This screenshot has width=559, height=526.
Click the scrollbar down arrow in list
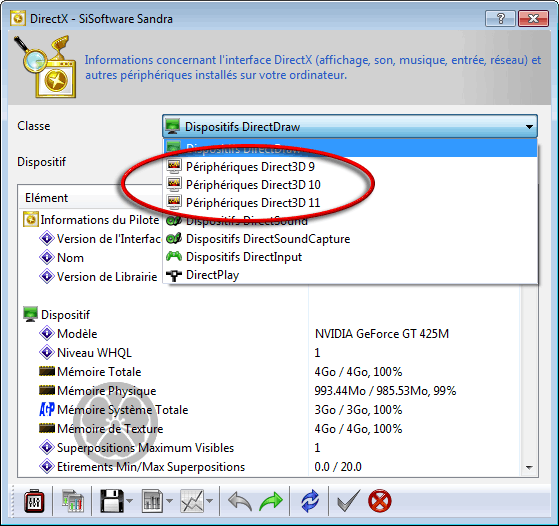(x=529, y=468)
